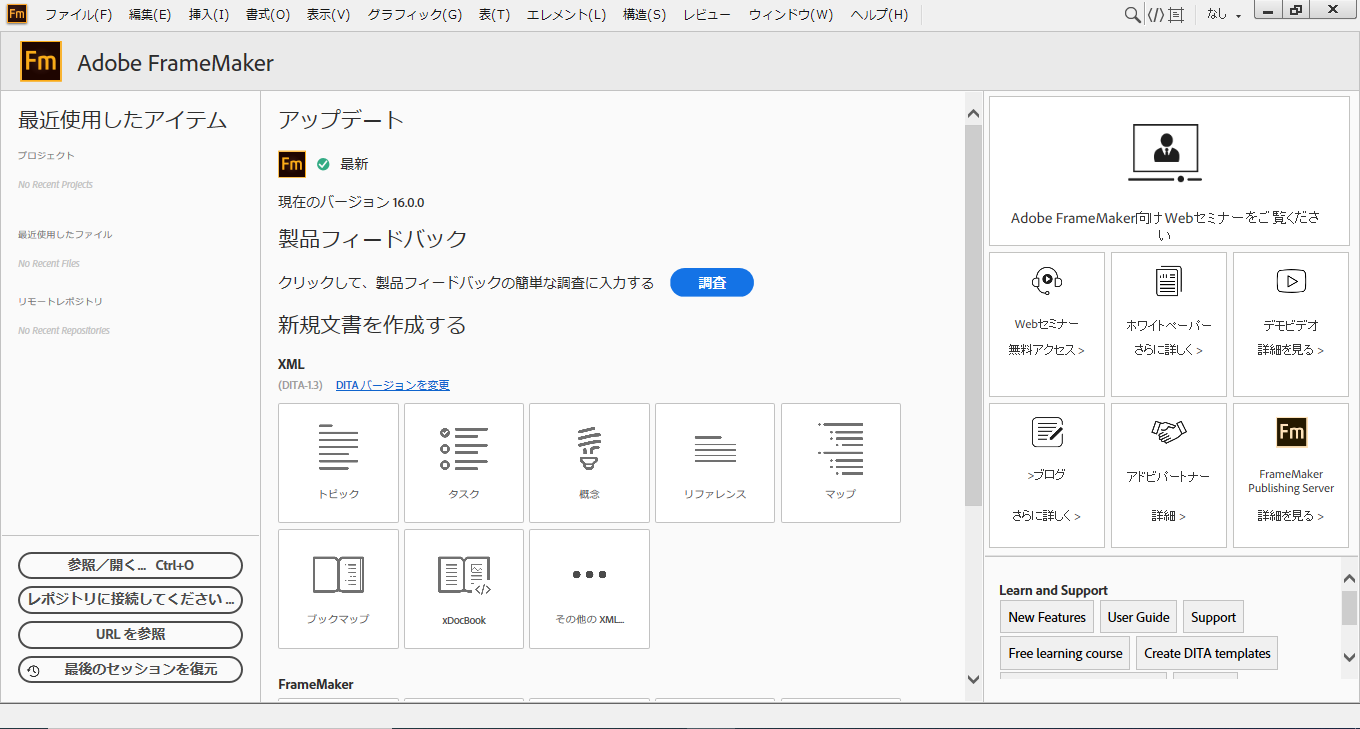Select the xDocBook template icon
Image resolution: width=1360 pixels, height=729 pixels.
[464, 588]
